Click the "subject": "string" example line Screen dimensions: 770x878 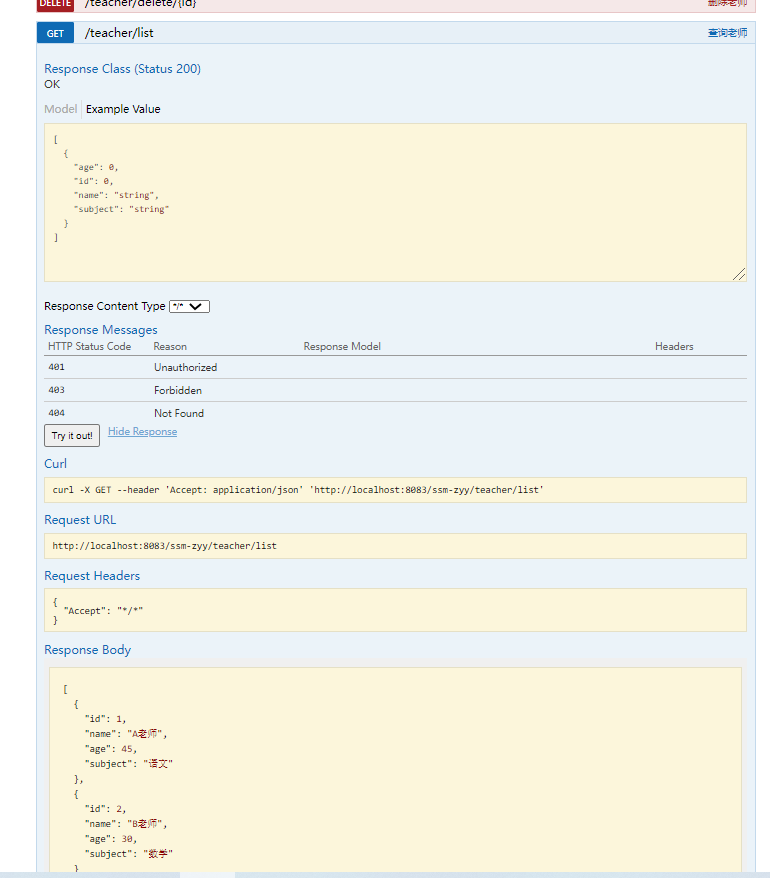[x=121, y=209]
